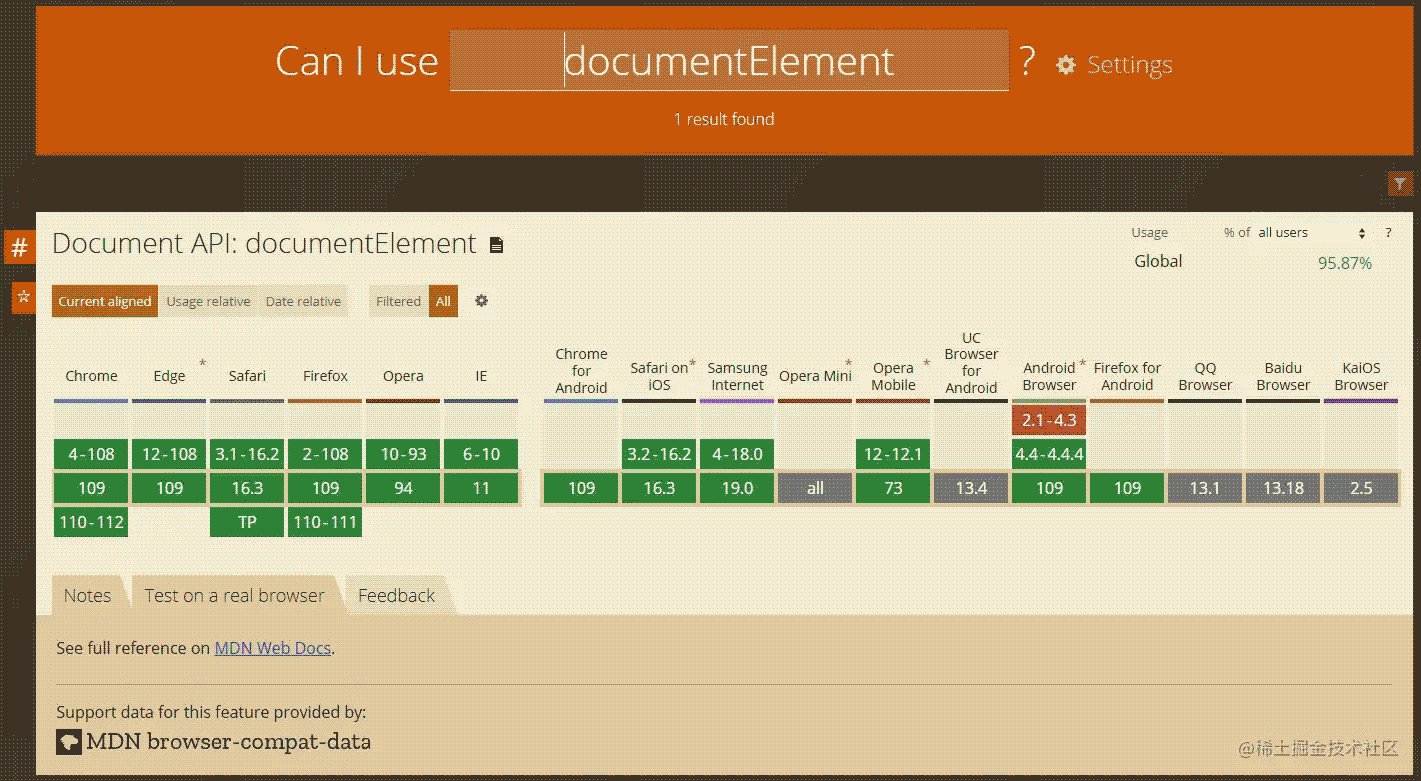Open the spec document icon beside title
The height and width of the screenshot is (781, 1421).
(496, 245)
